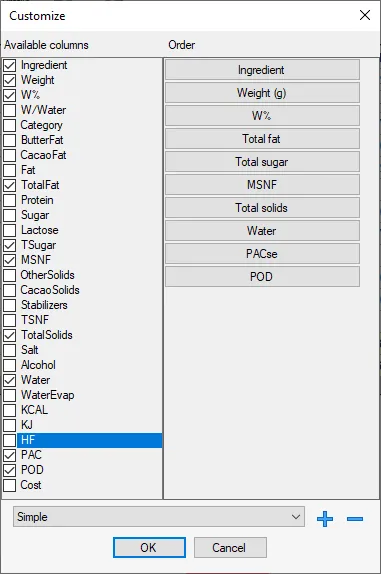The image size is (381, 574).
Task: Click the Total solids order button
Action: click(262, 208)
